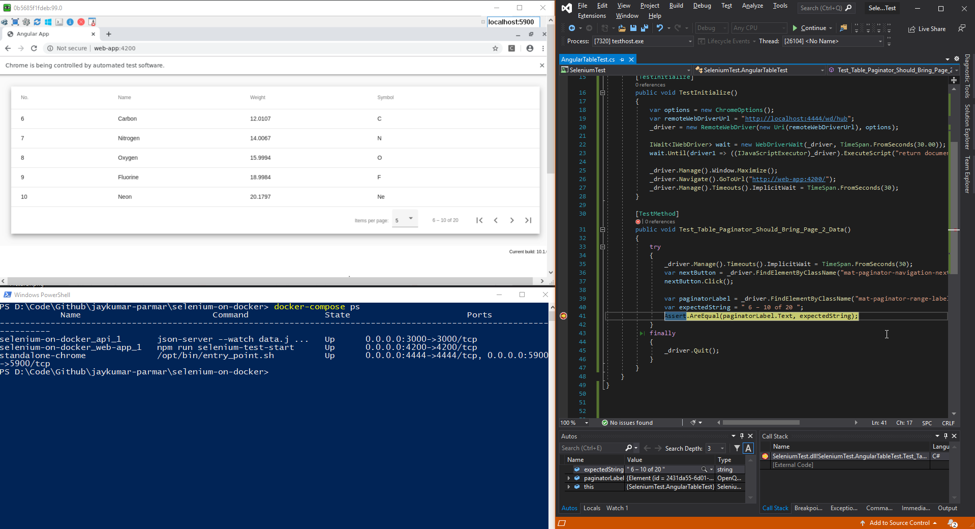Screen dimensions: 975x529
Task: Bookmark the page with the star icon
Action: pos(495,48)
